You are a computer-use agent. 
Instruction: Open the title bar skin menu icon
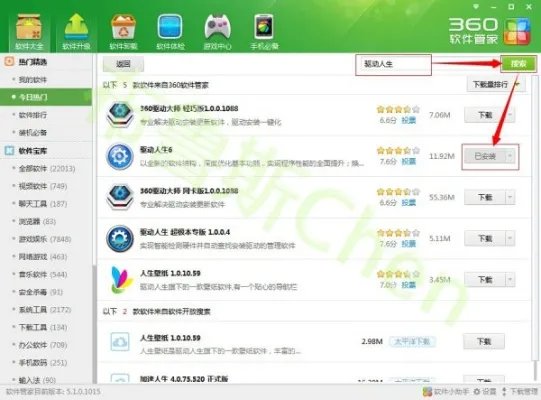pyautogui.click(x=476, y=7)
